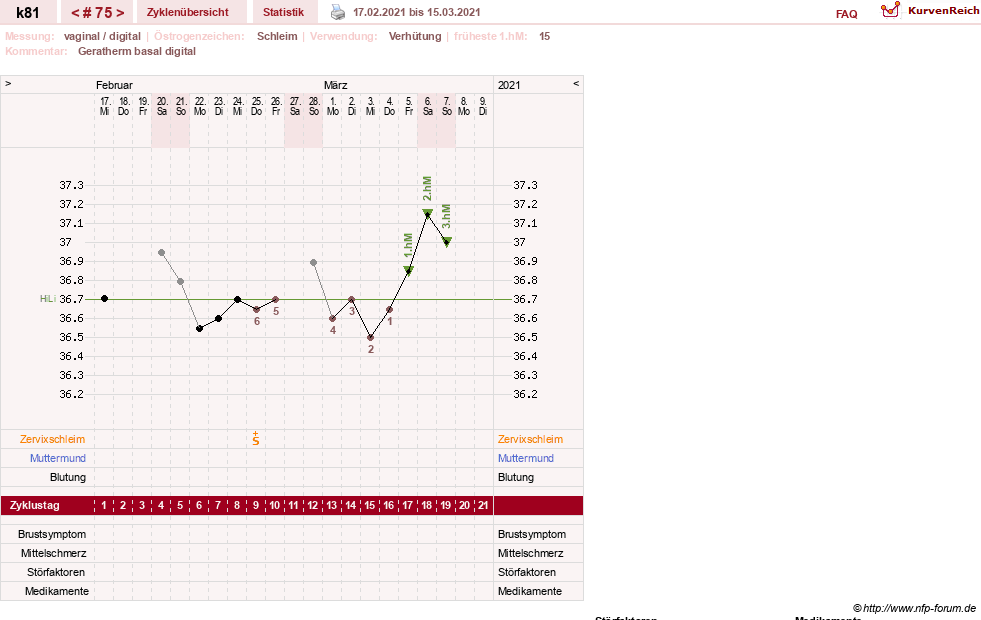Click the date range '17.02.2021 bis 15.03.2021'
Viewport: 981px width, 620px height.
[x=417, y=12]
